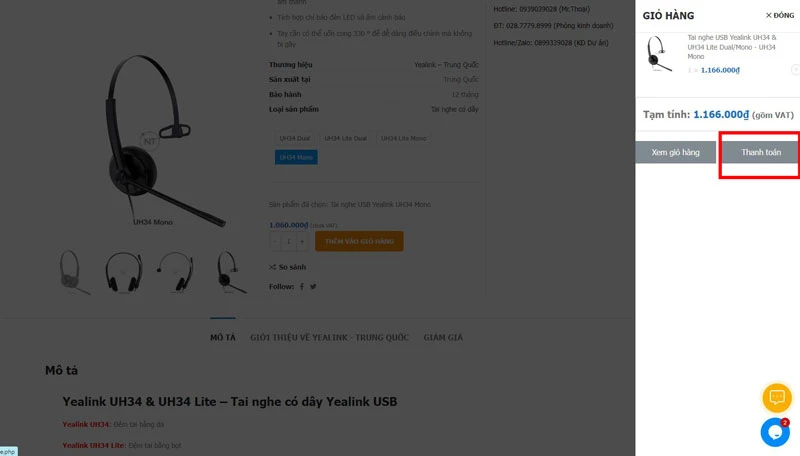Open Giới thiệu về Yealink tab
The height and width of the screenshot is (456, 800).
329,337
